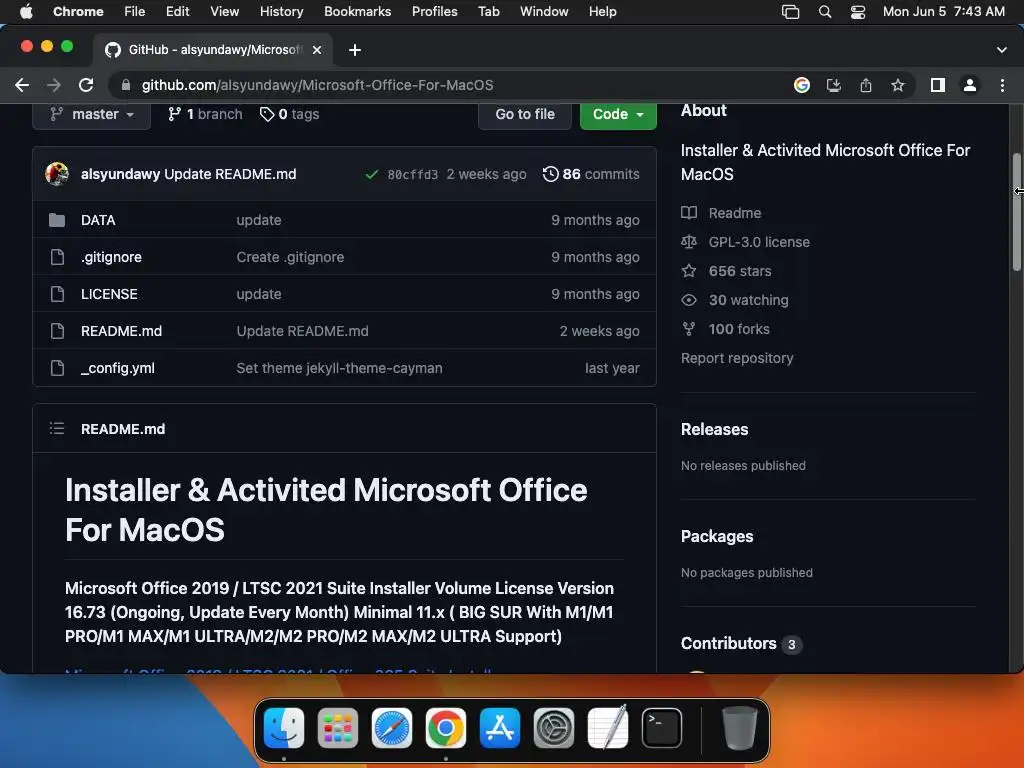The width and height of the screenshot is (1024, 768).
Task: Open Spotlight search in menu bar
Action: (825, 12)
